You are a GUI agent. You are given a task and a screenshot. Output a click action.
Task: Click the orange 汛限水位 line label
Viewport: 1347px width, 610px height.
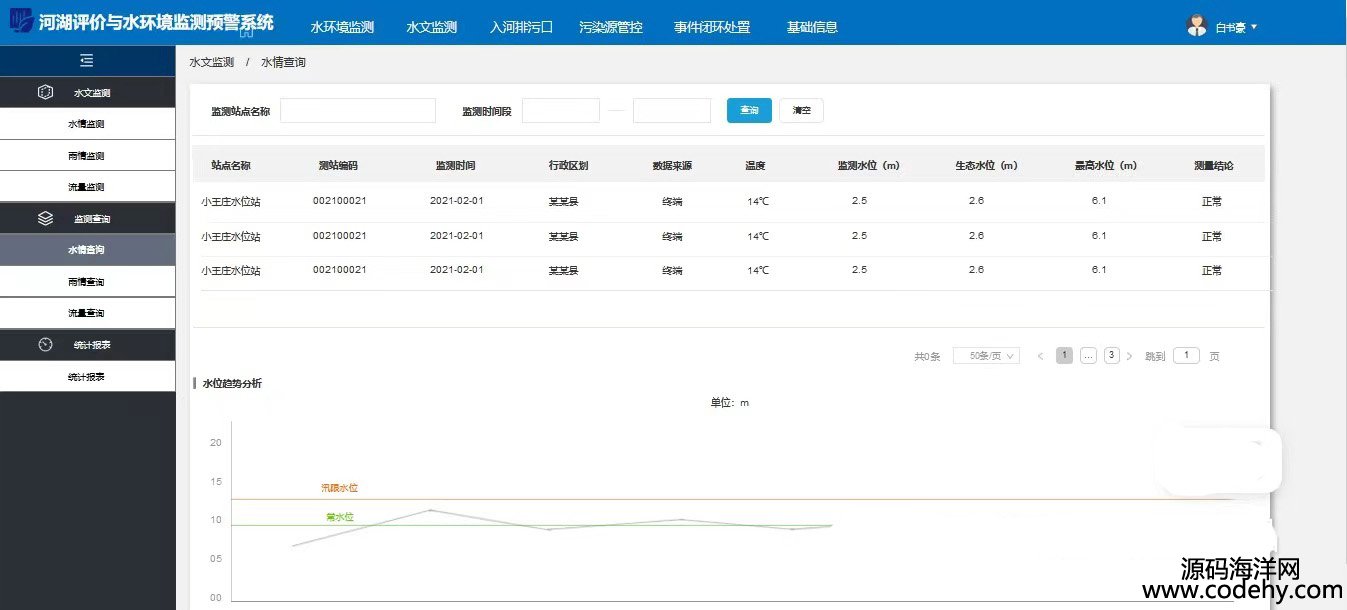[339, 488]
